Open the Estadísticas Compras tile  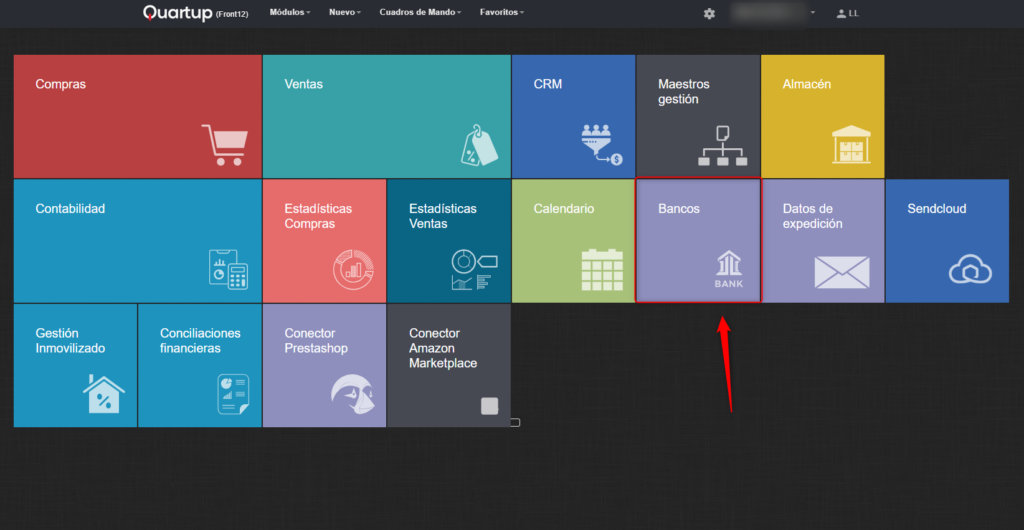coord(324,241)
